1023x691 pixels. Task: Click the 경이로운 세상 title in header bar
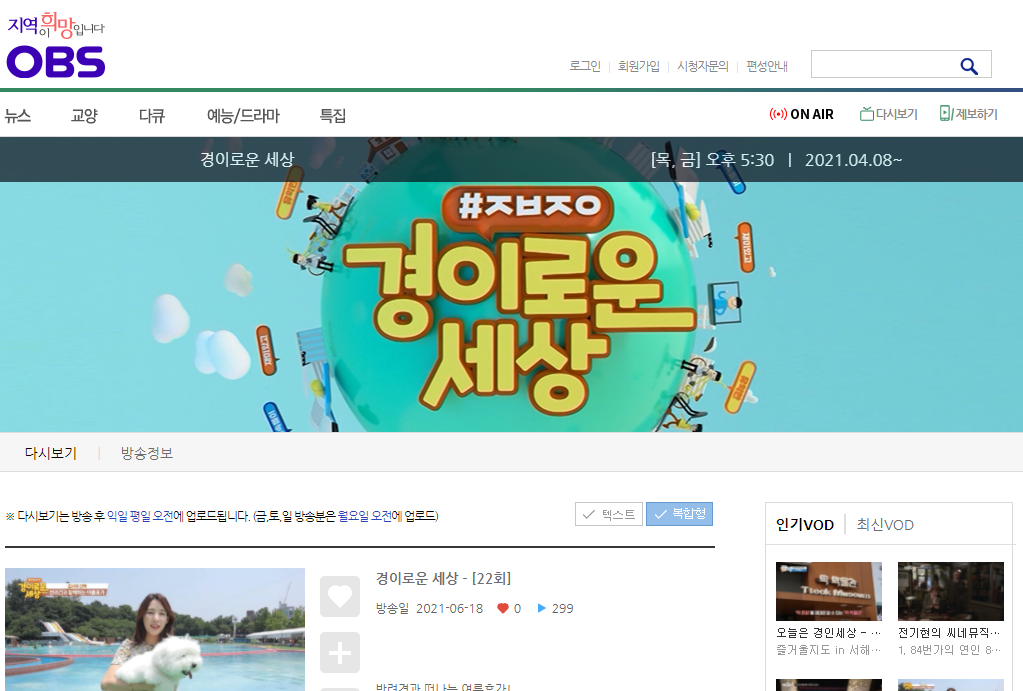[x=247, y=159]
